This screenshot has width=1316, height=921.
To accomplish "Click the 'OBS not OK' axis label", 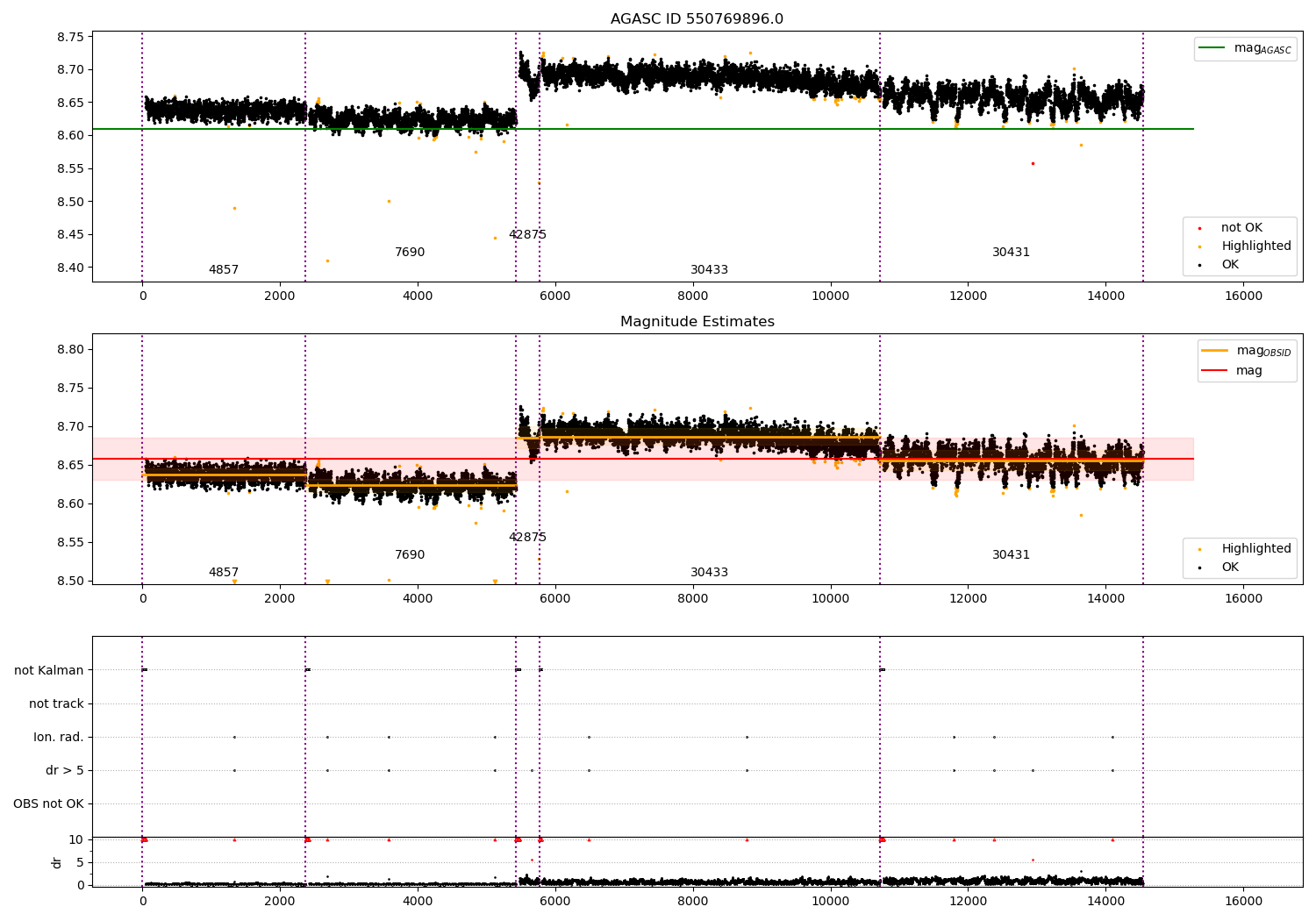I will tap(48, 803).
